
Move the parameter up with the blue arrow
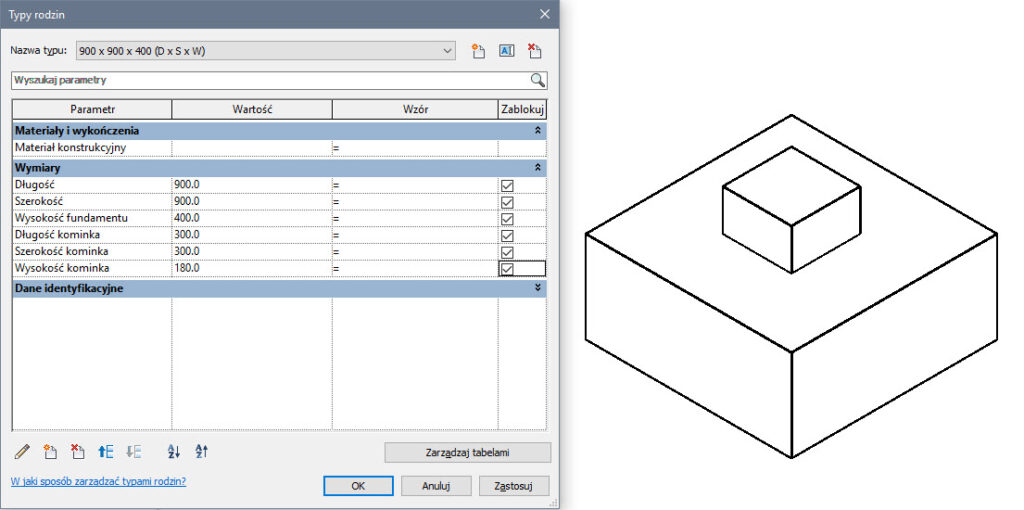click(106, 452)
